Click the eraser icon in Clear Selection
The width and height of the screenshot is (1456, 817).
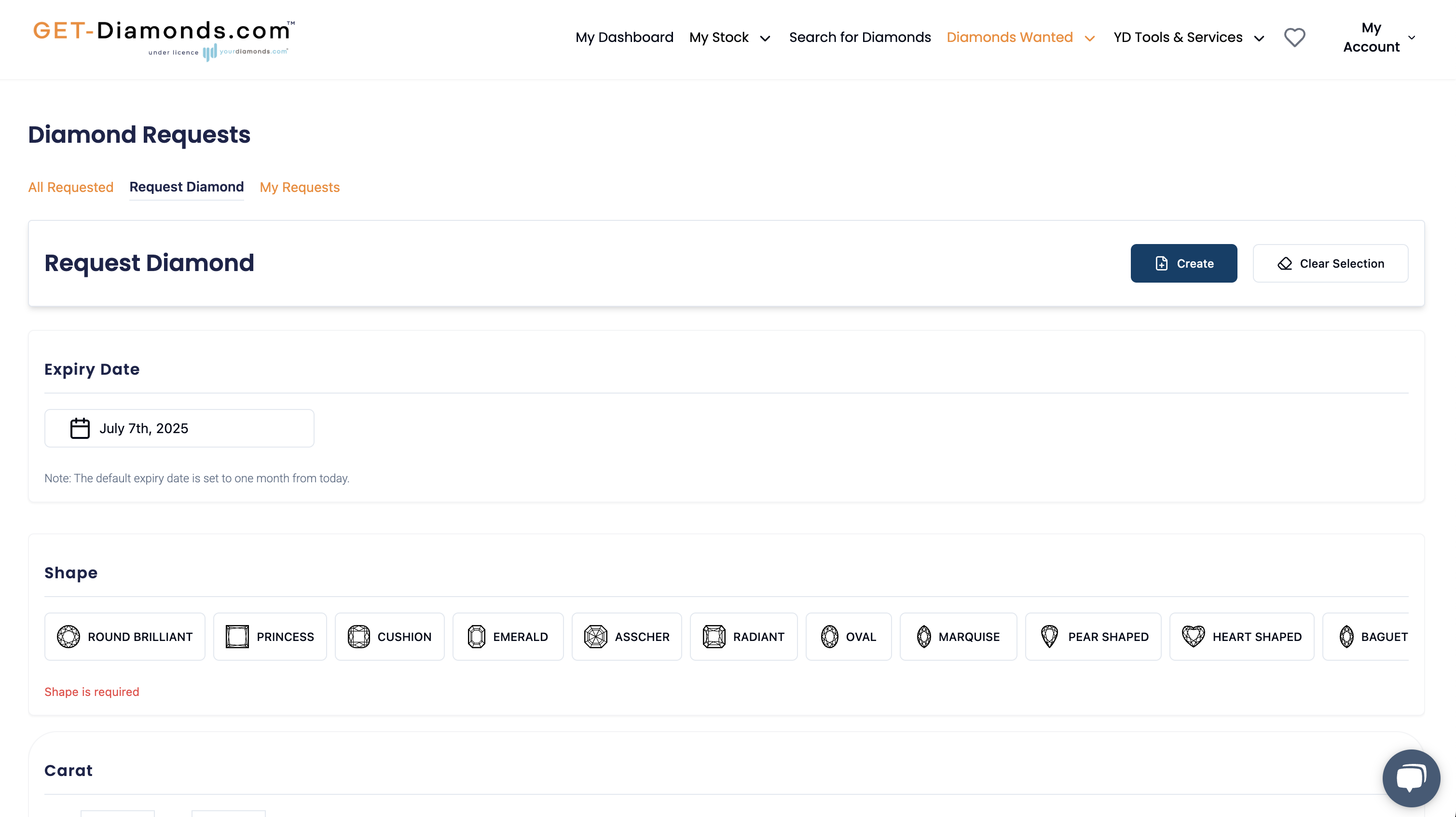point(1285,264)
